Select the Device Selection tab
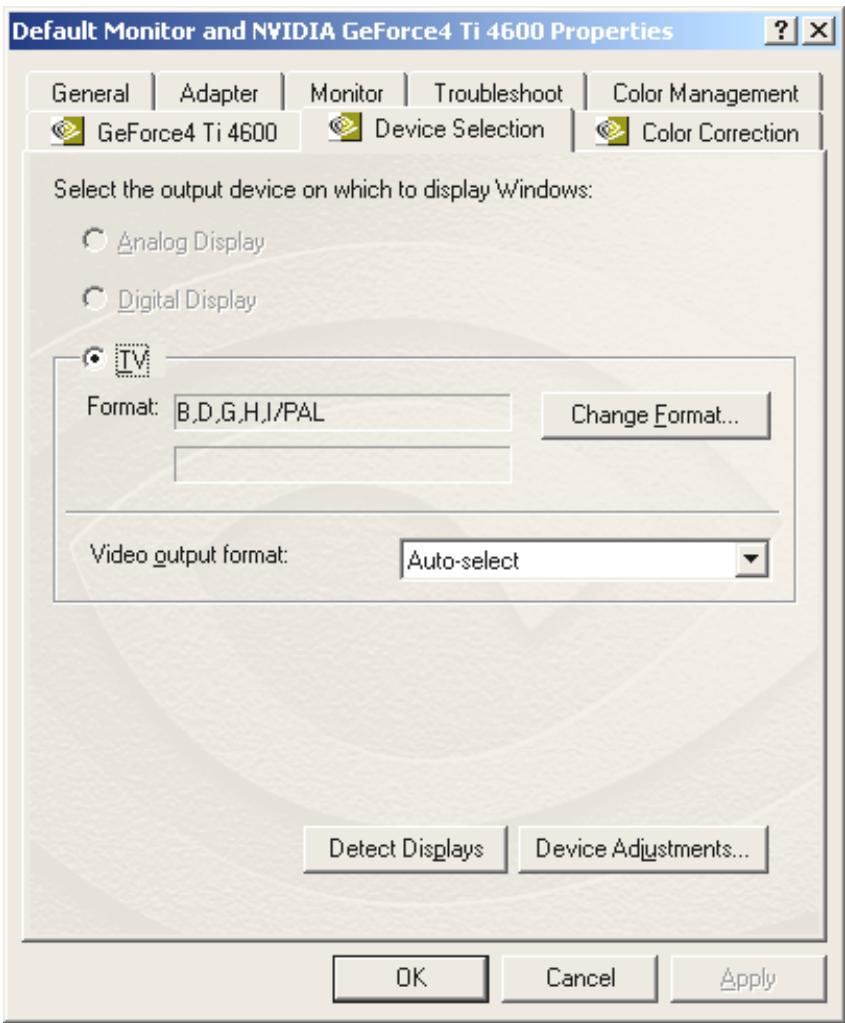Screen dimensions: 845x1023 coord(436,129)
